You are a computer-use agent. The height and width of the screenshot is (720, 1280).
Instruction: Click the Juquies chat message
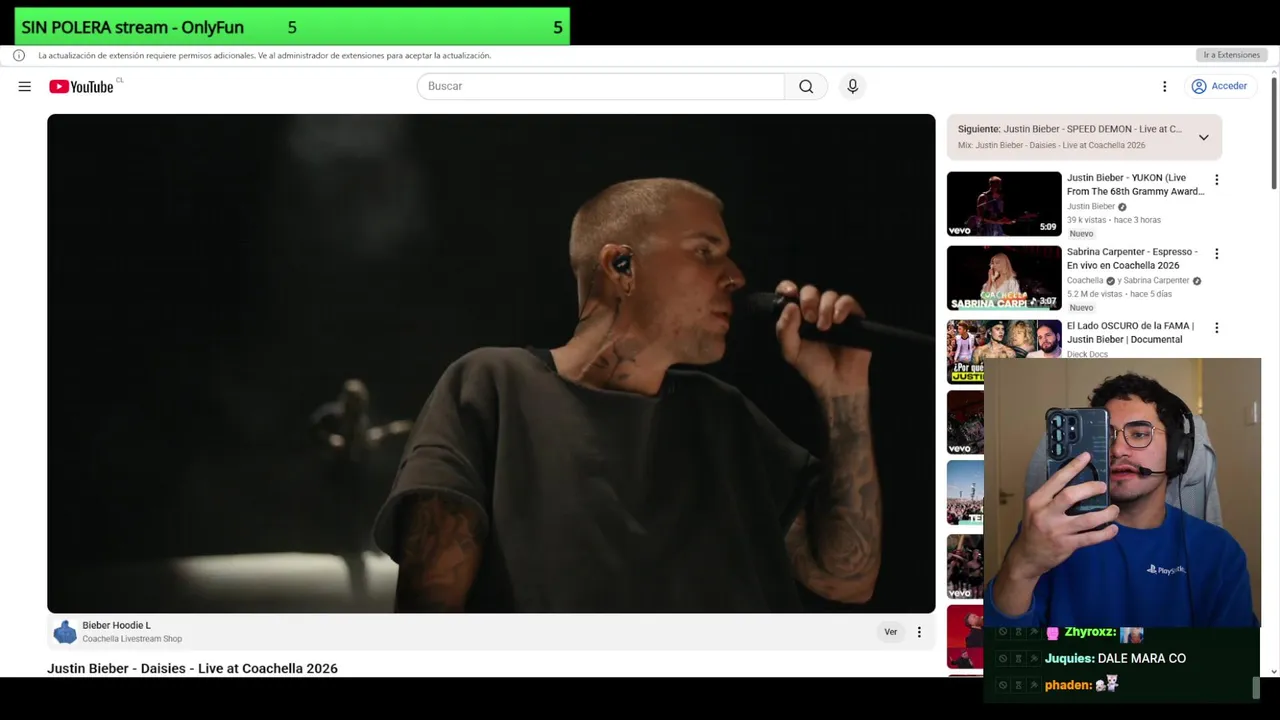pyautogui.click(x=1115, y=658)
